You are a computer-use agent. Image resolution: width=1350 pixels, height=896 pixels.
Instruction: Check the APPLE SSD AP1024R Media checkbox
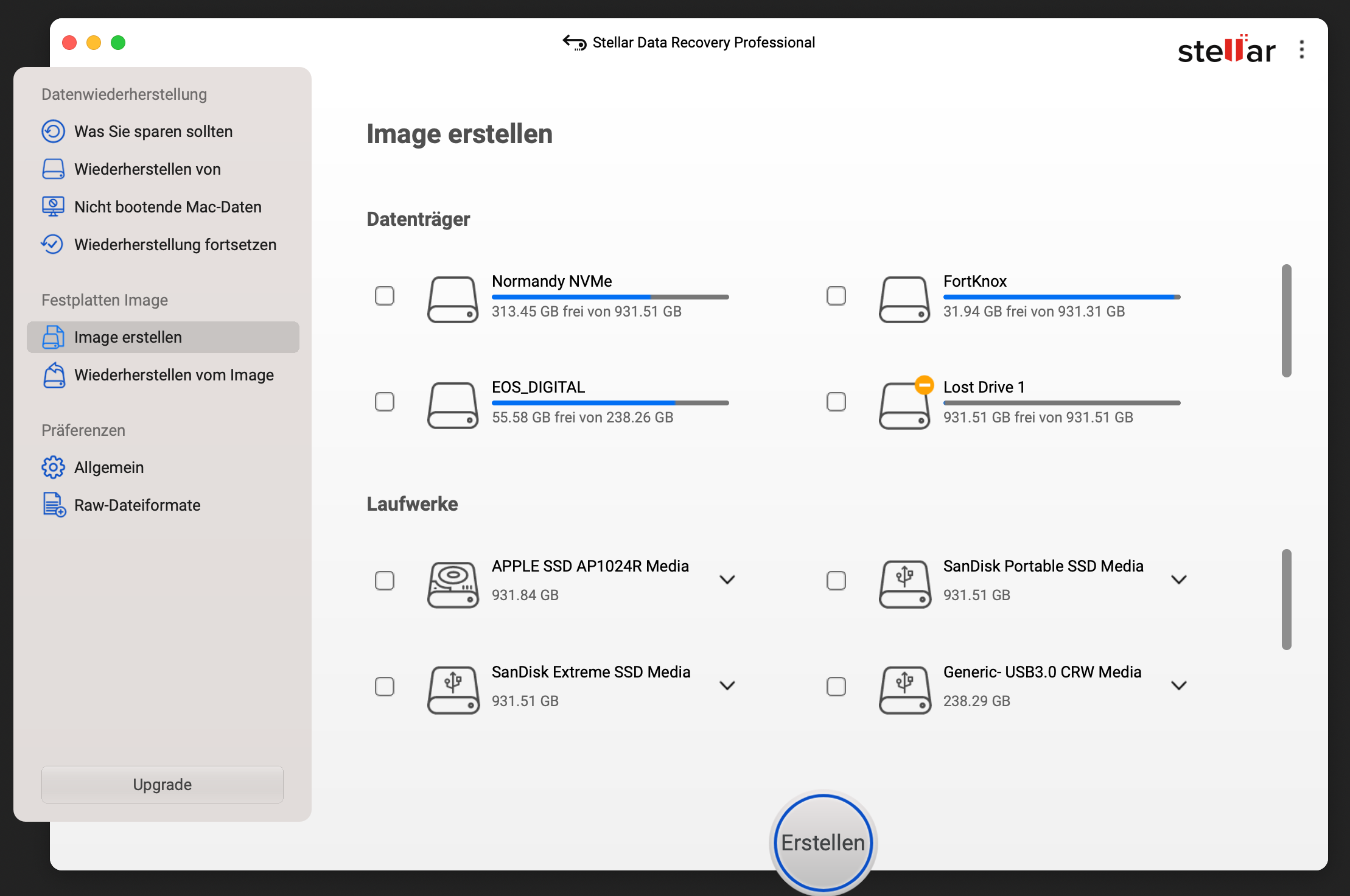[385, 581]
